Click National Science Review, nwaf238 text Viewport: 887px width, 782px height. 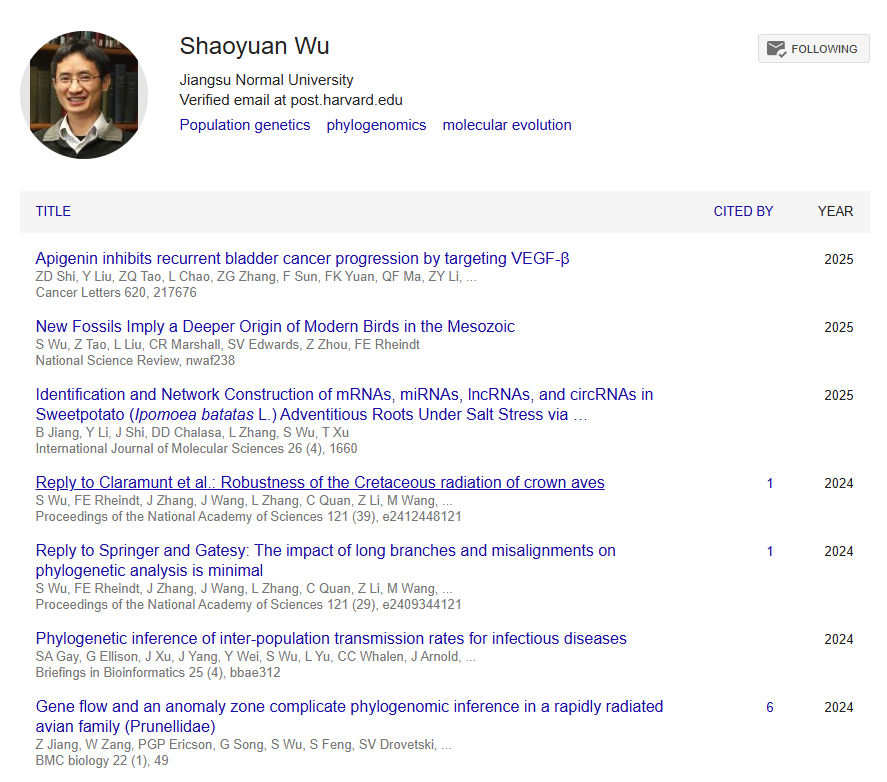pos(135,360)
